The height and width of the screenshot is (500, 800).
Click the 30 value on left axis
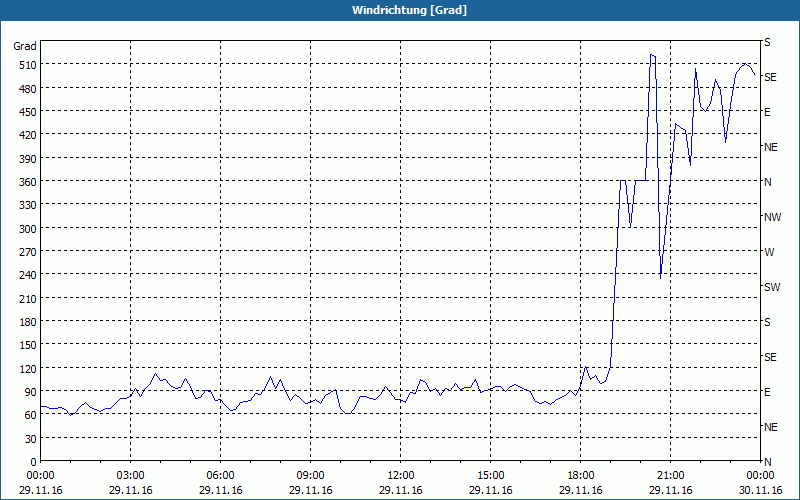(31, 439)
